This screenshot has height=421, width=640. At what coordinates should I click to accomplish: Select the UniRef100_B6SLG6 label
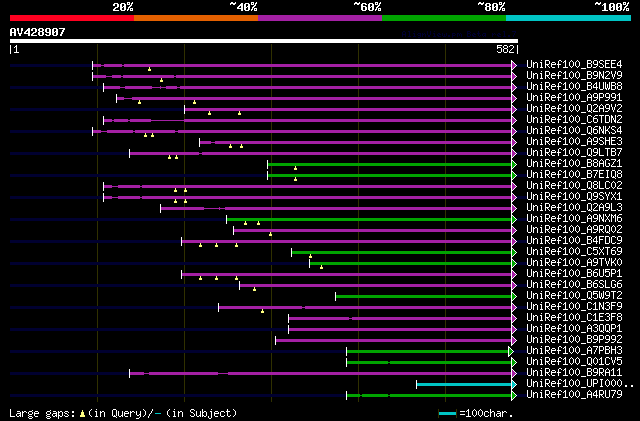pyautogui.click(x=574, y=285)
